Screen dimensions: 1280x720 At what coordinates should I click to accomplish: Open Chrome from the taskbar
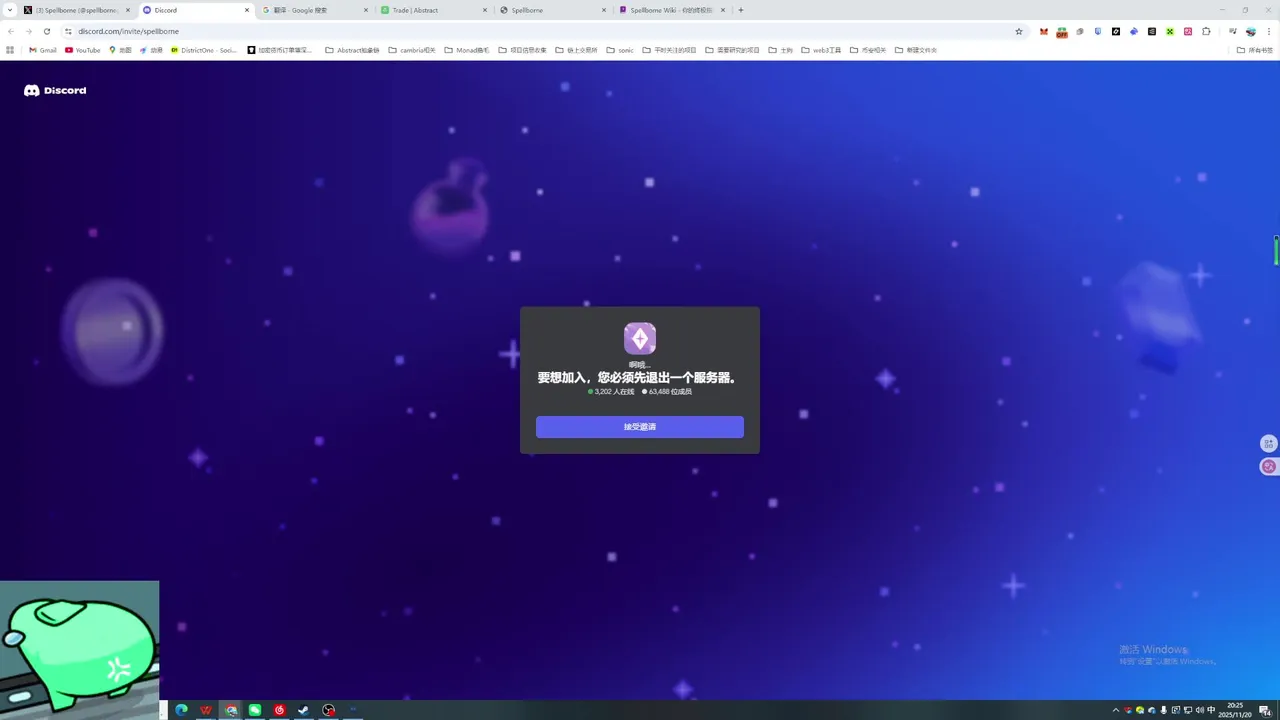[231, 710]
